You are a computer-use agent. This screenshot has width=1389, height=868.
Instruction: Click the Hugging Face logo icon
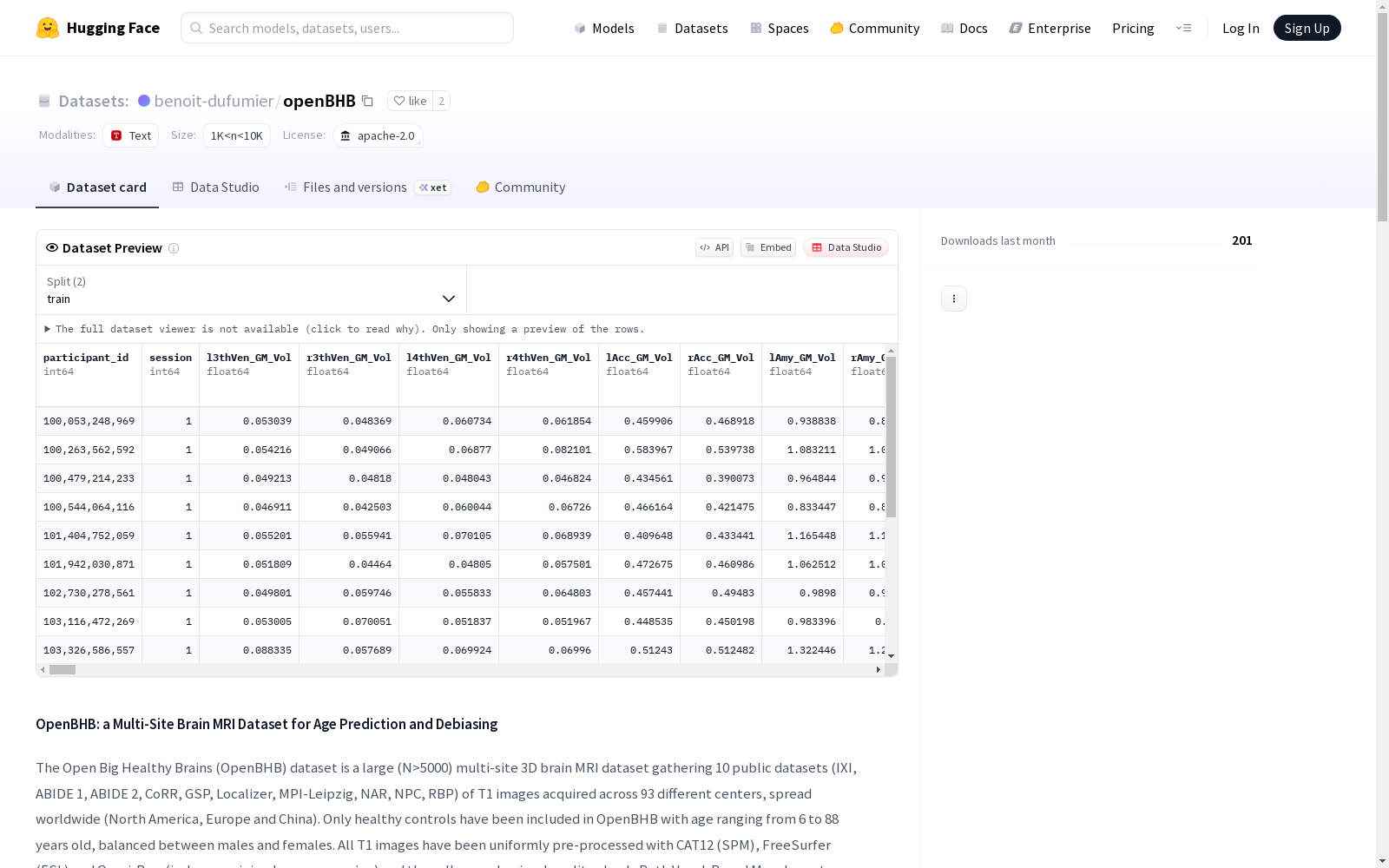click(x=48, y=28)
